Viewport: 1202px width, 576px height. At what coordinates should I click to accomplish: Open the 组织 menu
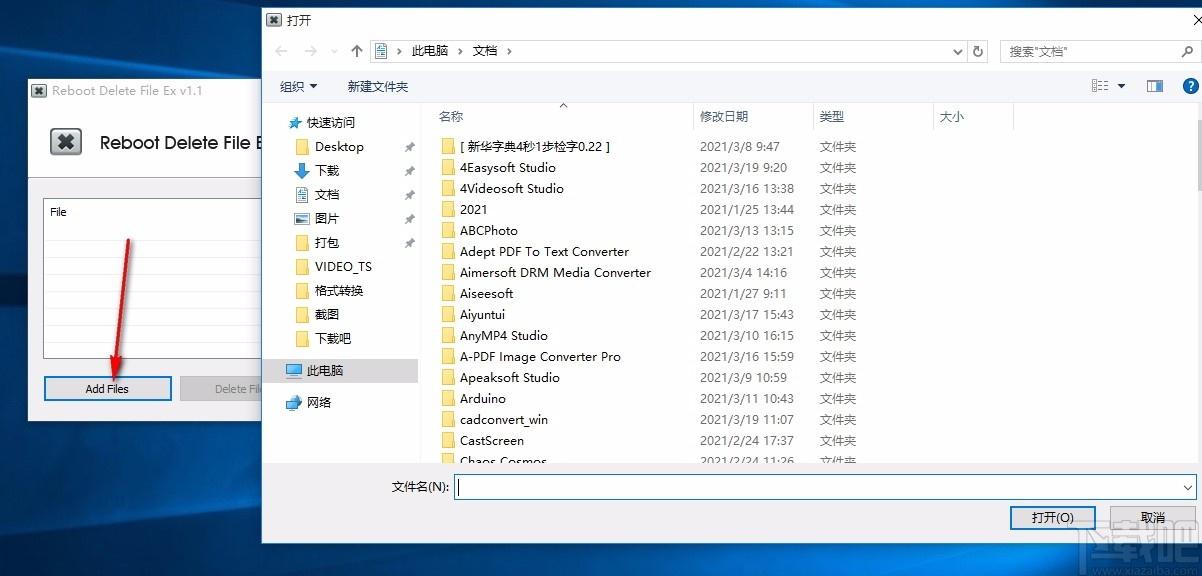point(298,86)
